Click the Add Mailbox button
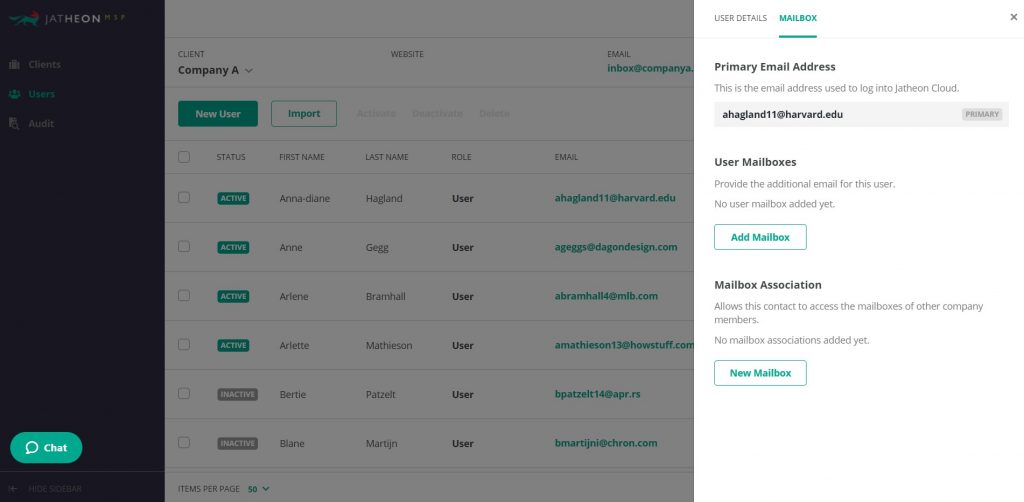Viewport: 1024px width, 502px height. pos(760,237)
